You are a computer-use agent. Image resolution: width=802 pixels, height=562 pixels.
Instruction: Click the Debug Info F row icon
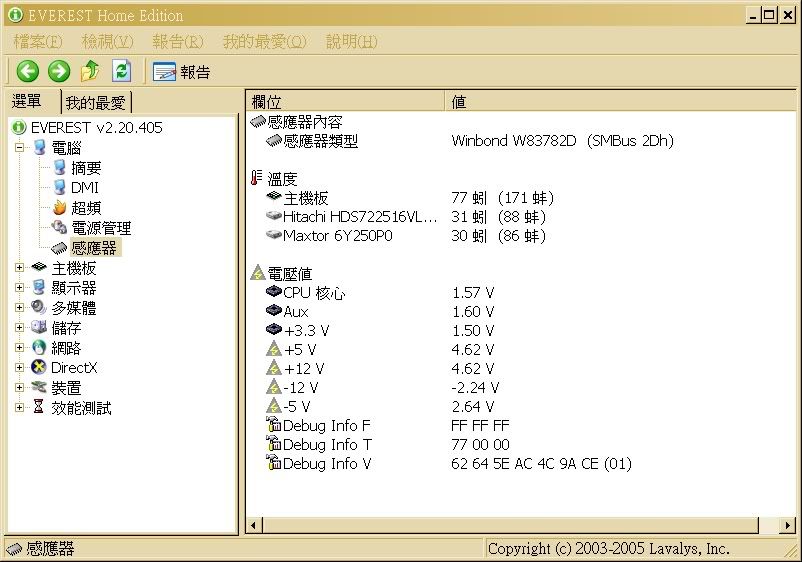pos(274,424)
